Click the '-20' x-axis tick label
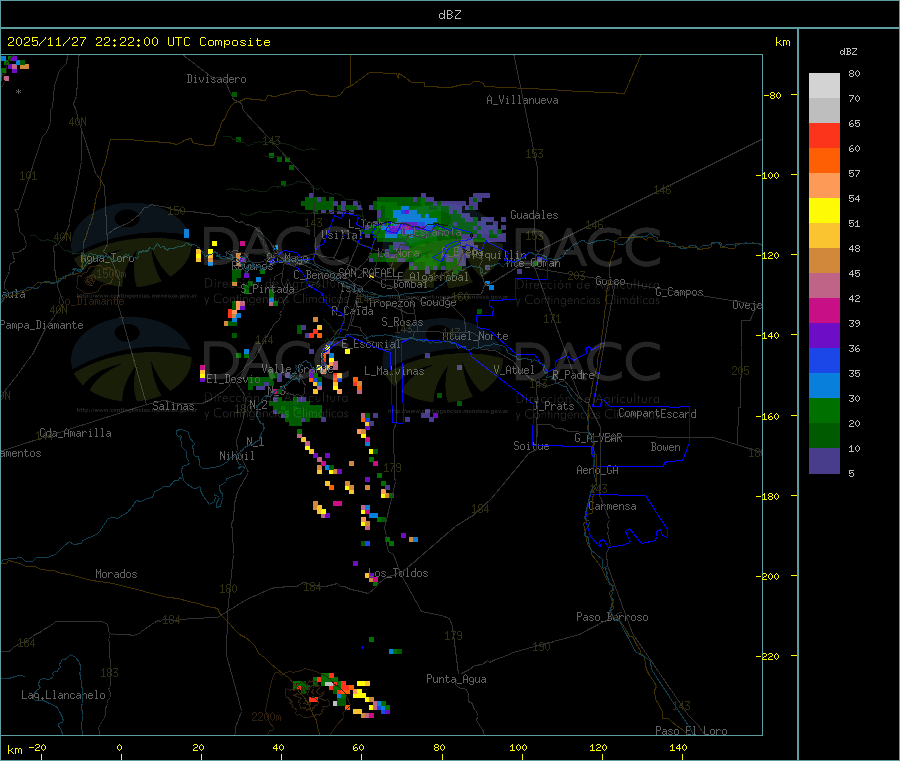The image size is (900, 761). tap(37, 747)
